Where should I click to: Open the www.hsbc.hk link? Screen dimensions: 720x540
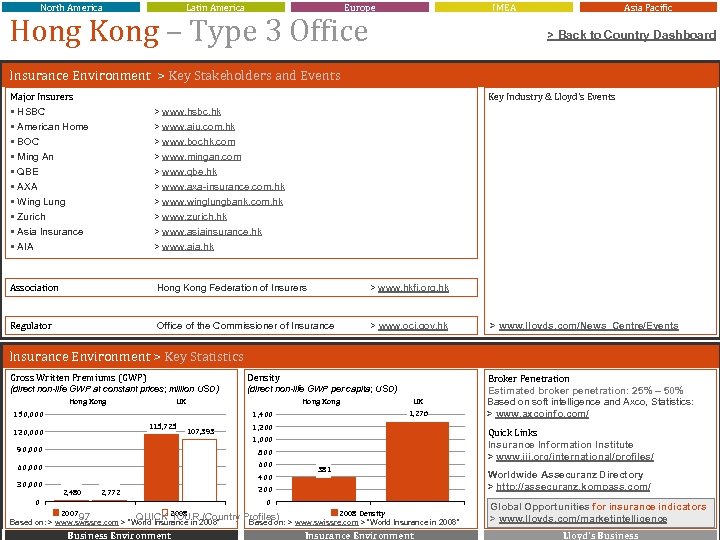coord(191,112)
